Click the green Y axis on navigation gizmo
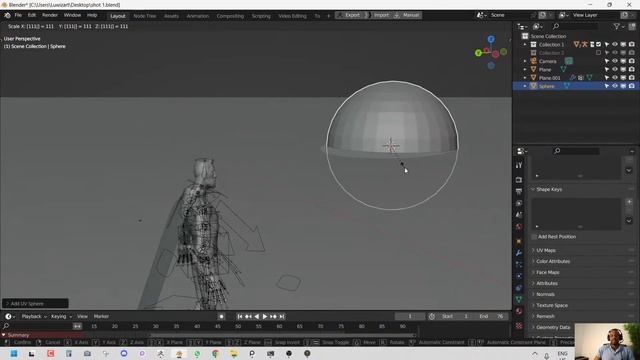 coord(478,53)
